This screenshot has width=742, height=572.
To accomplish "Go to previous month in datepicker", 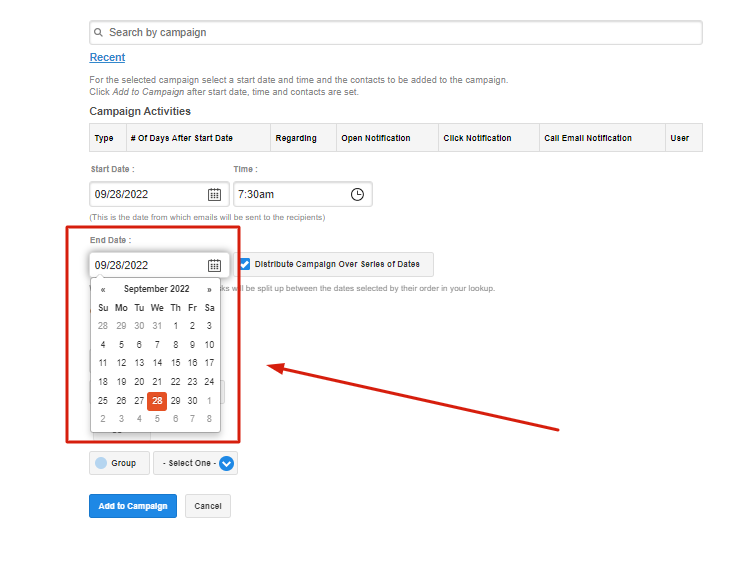I will [103, 290].
